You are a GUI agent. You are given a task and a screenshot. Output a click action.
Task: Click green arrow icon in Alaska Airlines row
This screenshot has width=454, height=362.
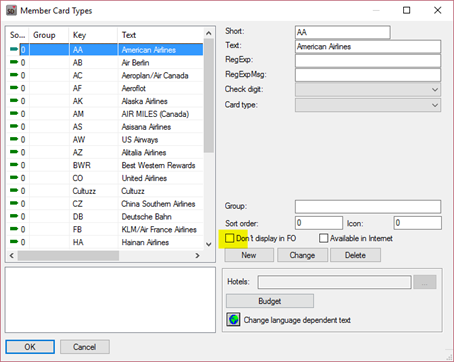click(x=14, y=100)
